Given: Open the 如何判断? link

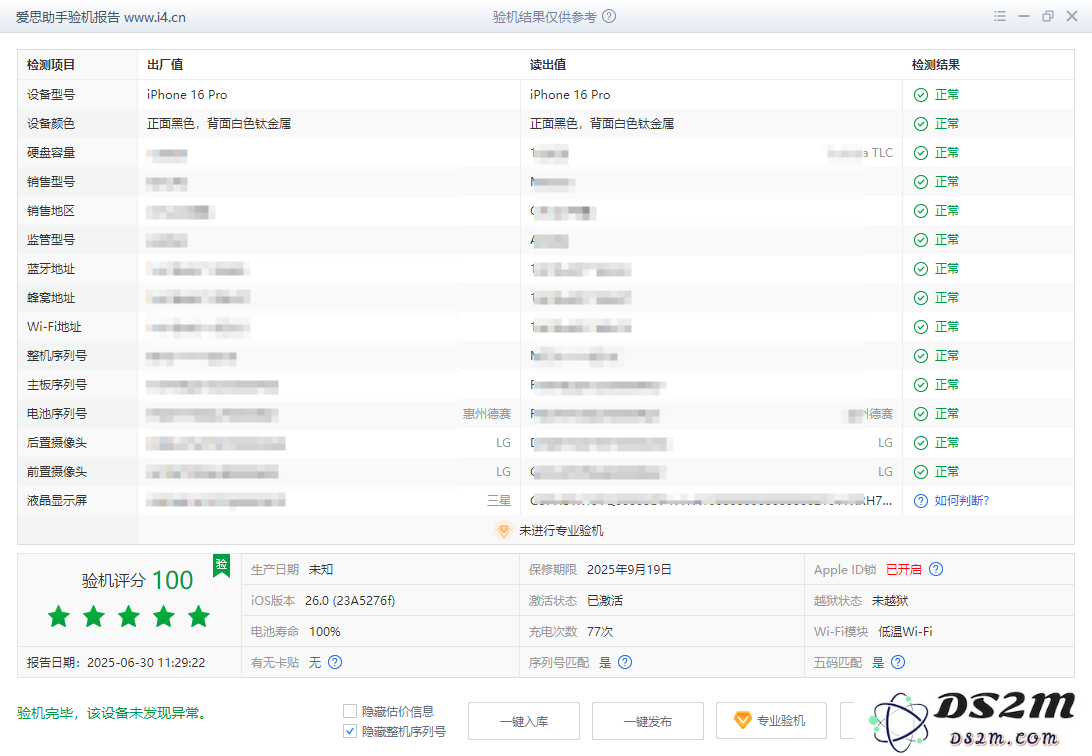Looking at the screenshot, I should point(961,501).
